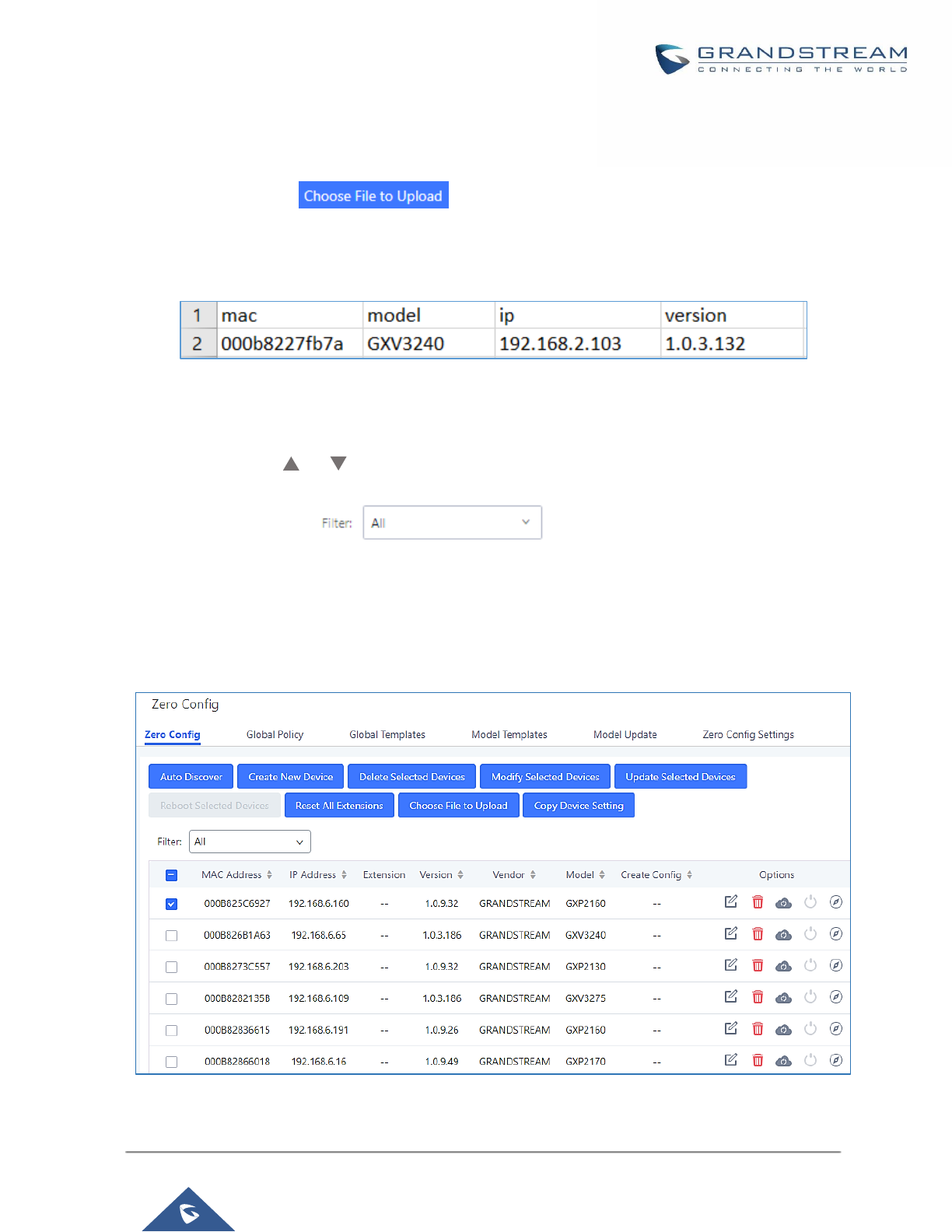Check the checkbox for 000B8282135B
The image size is (952, 1232).
click(172, 999)
